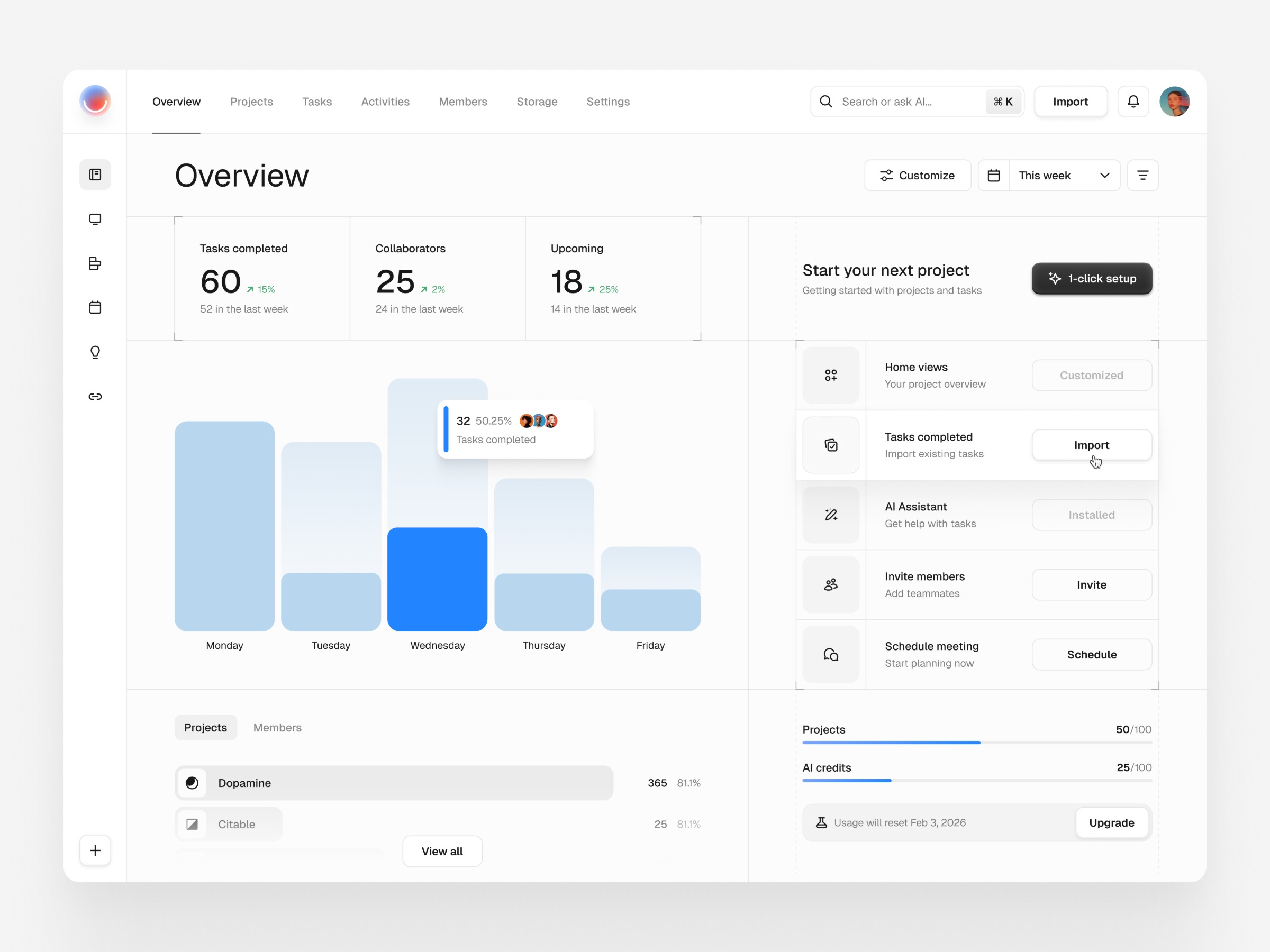Click the Projects usage progress bar

pos(977,743)
